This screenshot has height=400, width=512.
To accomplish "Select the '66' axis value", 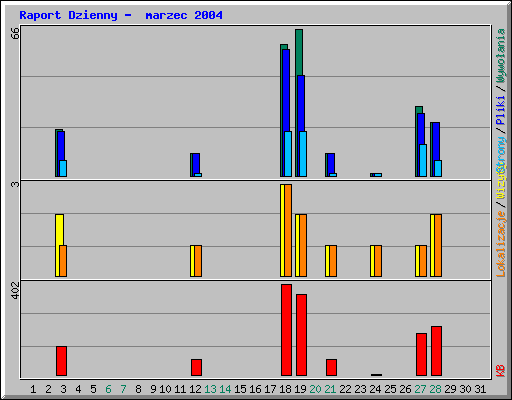I will point(15,33).
